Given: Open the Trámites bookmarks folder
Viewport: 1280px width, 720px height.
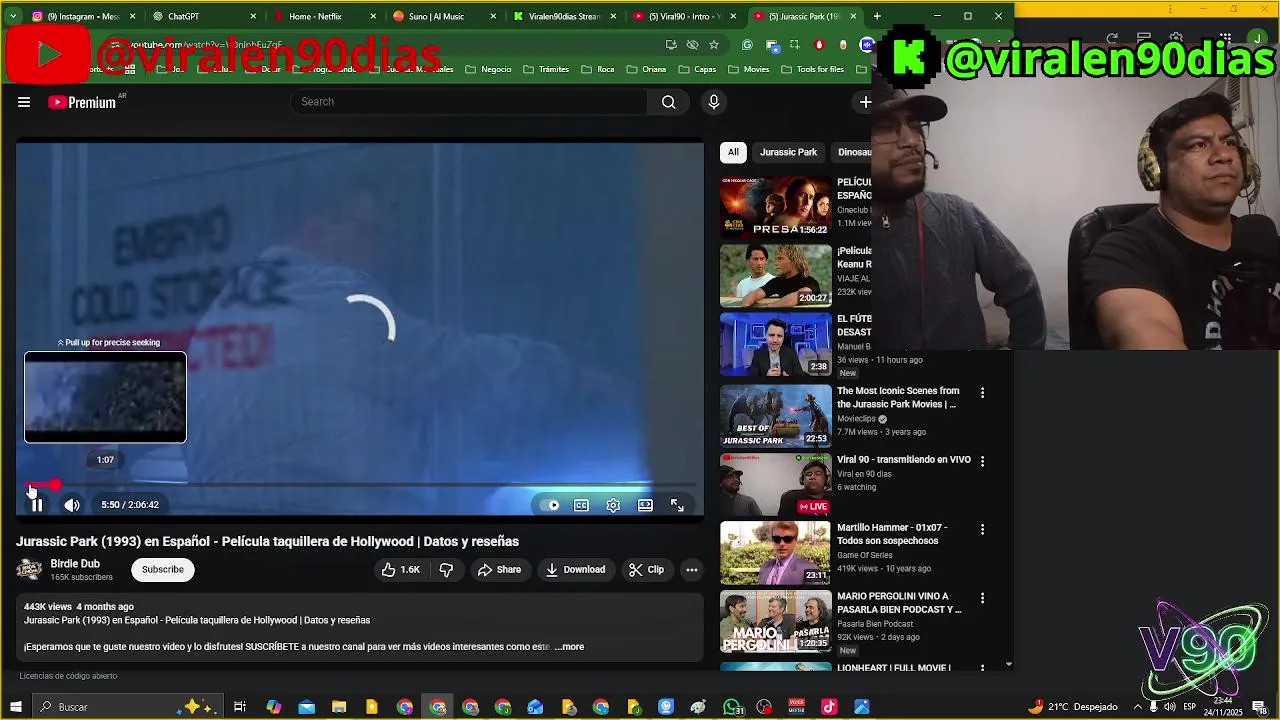Looking at the screenshot, I should pos(546,70).
